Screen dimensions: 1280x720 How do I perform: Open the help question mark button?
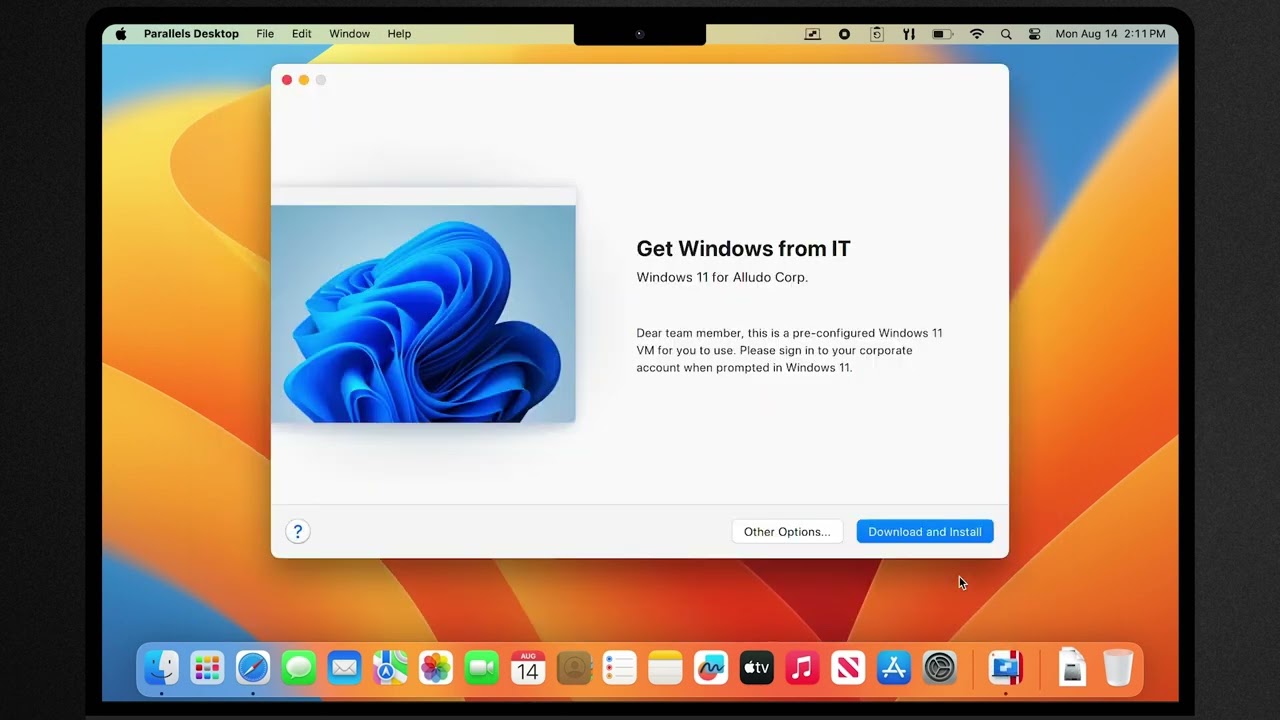(297, 532)
